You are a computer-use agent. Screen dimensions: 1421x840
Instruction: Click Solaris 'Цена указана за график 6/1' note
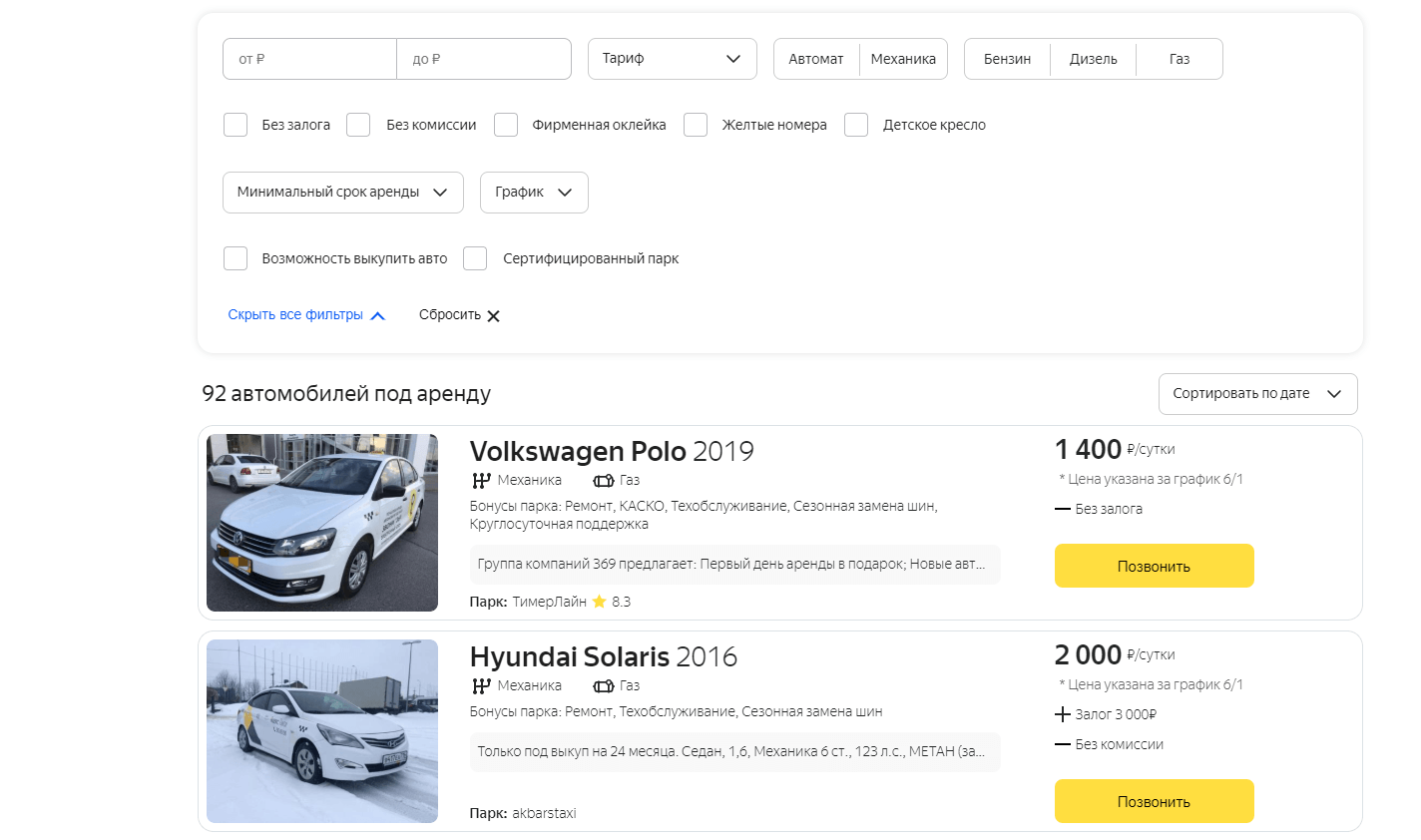tap(1151, 684)
